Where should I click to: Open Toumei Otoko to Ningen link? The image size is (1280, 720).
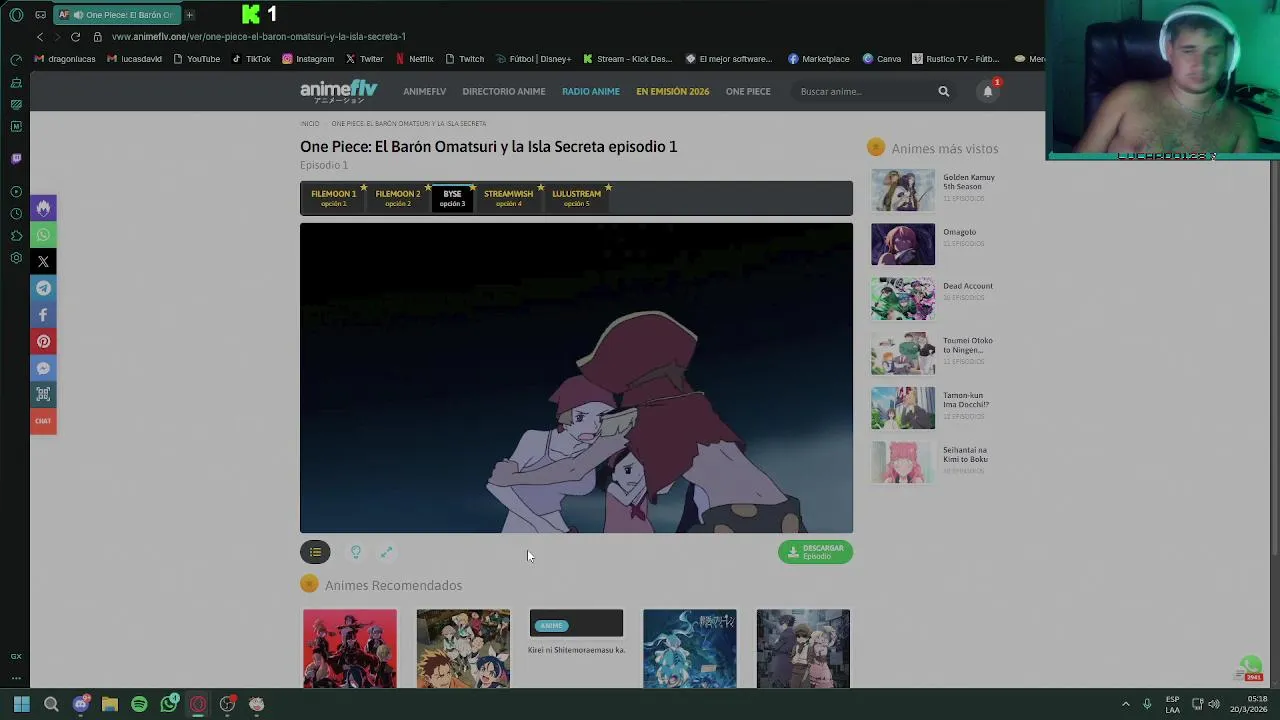coord(968,345)
